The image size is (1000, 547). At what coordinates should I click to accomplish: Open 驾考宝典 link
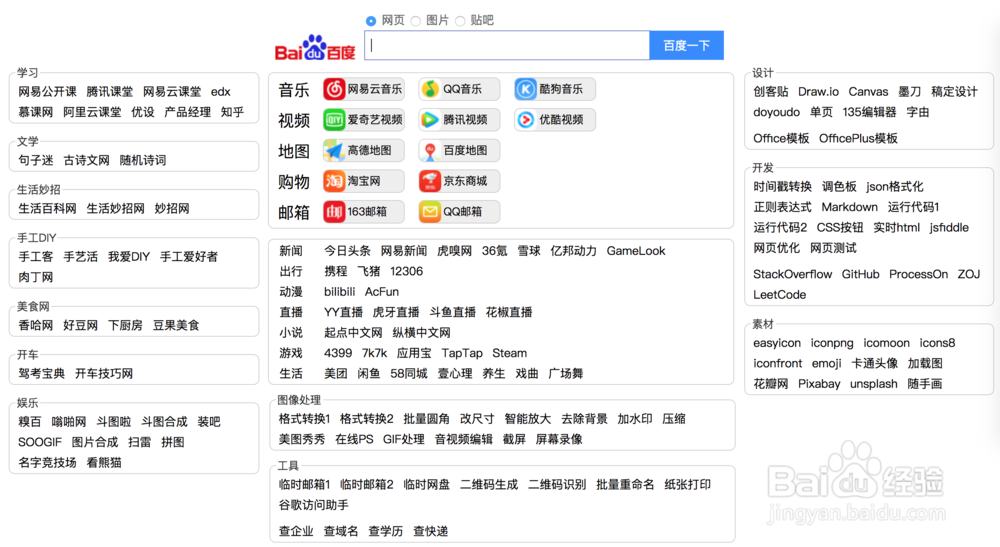41,374
